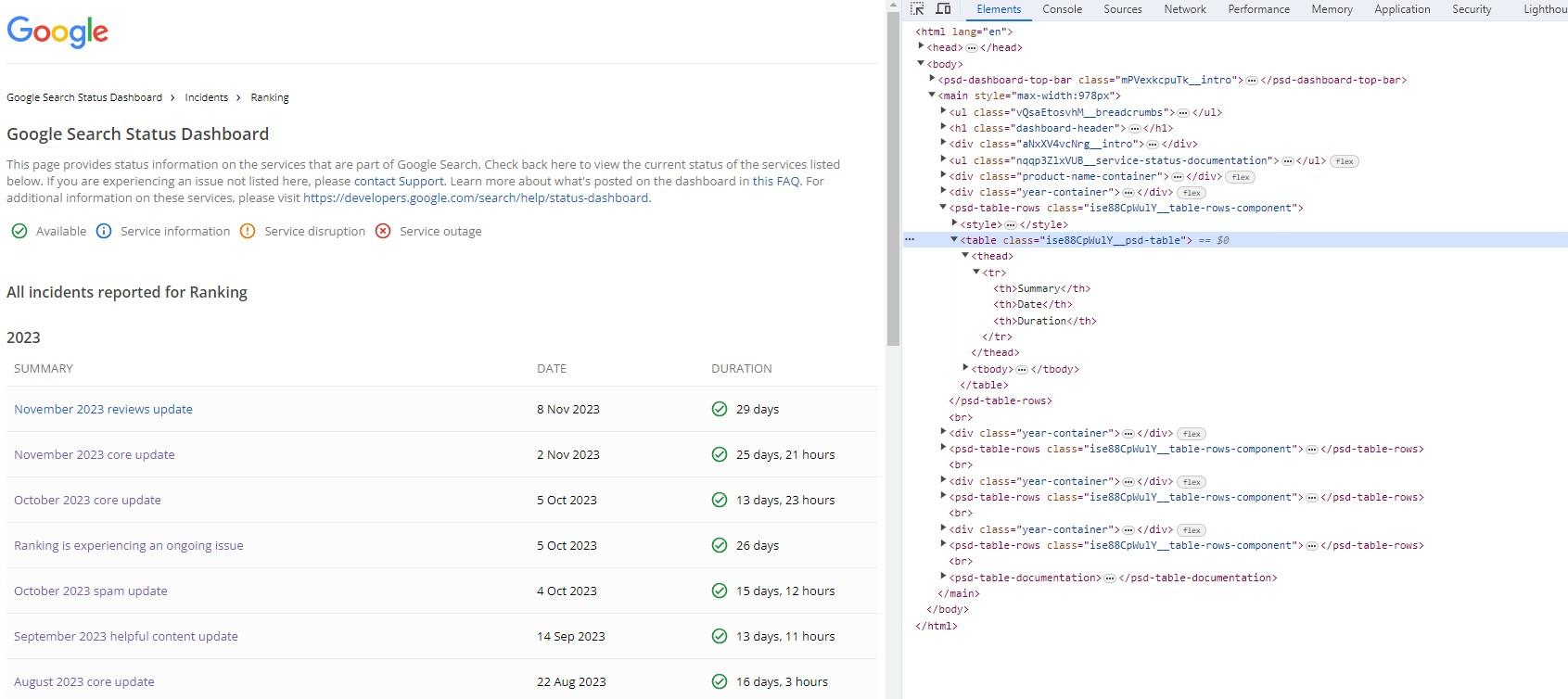Click the ellipsis inside the psd-dashboard-top-bar node
Screen dimensions: 1568x699
pos(1252,81)
